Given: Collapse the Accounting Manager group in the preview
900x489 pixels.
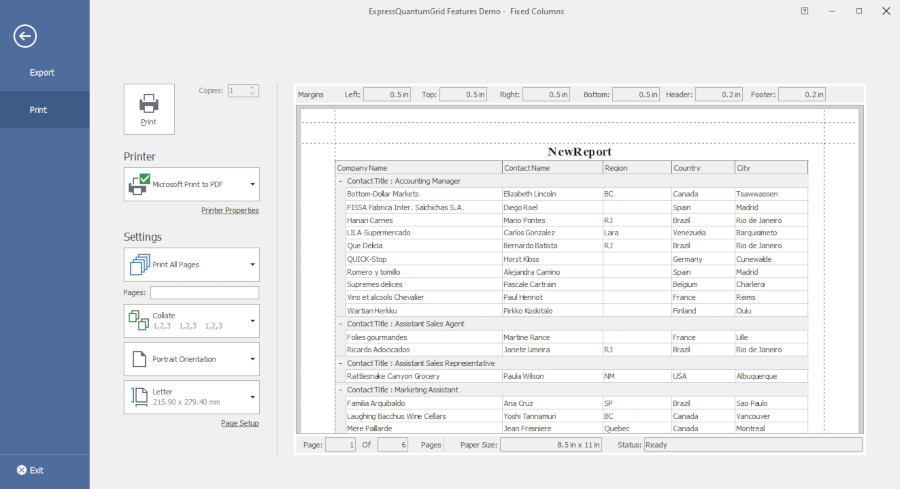Looking at the screenshot, I should 340,181.
